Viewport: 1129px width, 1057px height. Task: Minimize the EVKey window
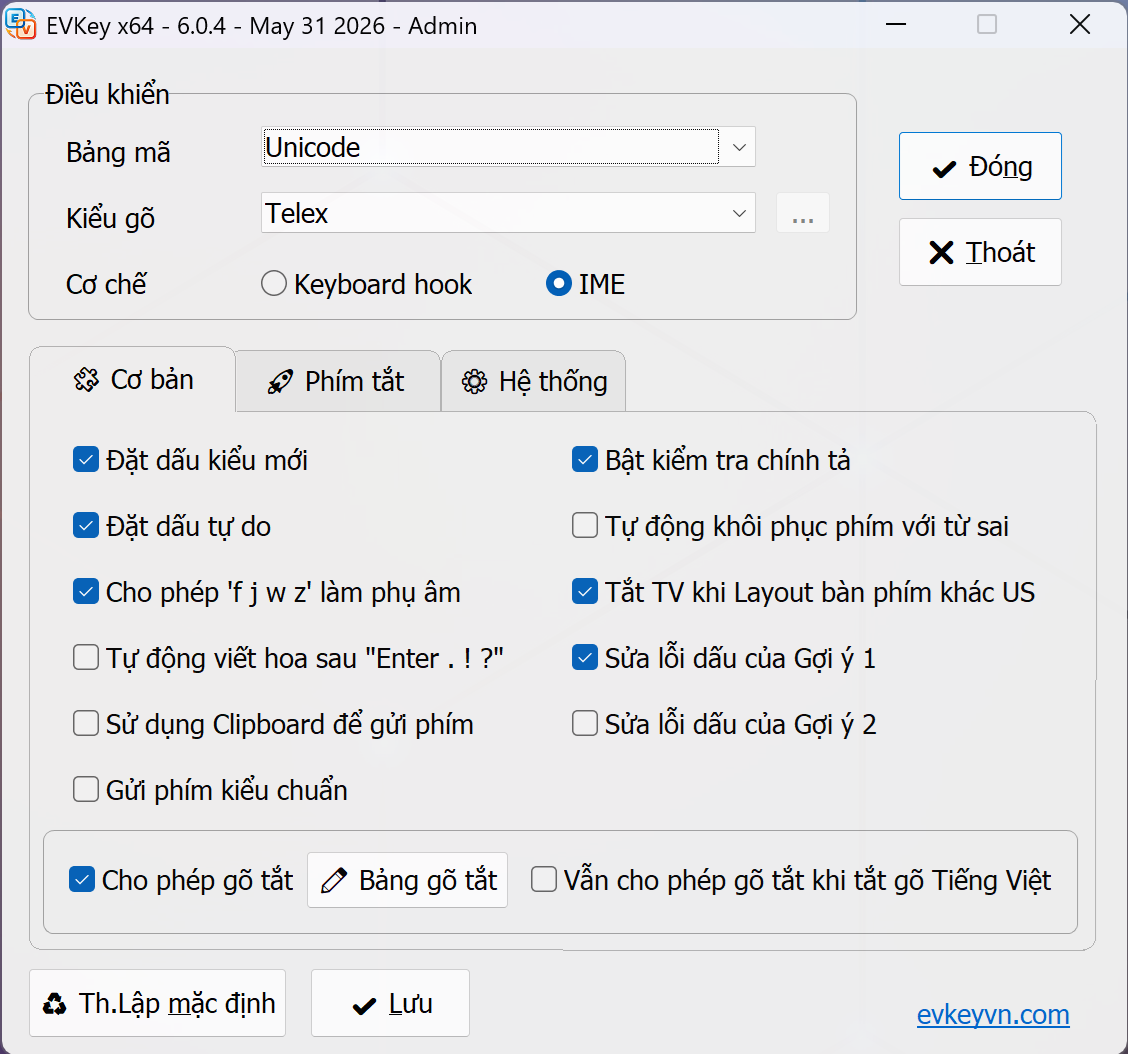(896, 24)
